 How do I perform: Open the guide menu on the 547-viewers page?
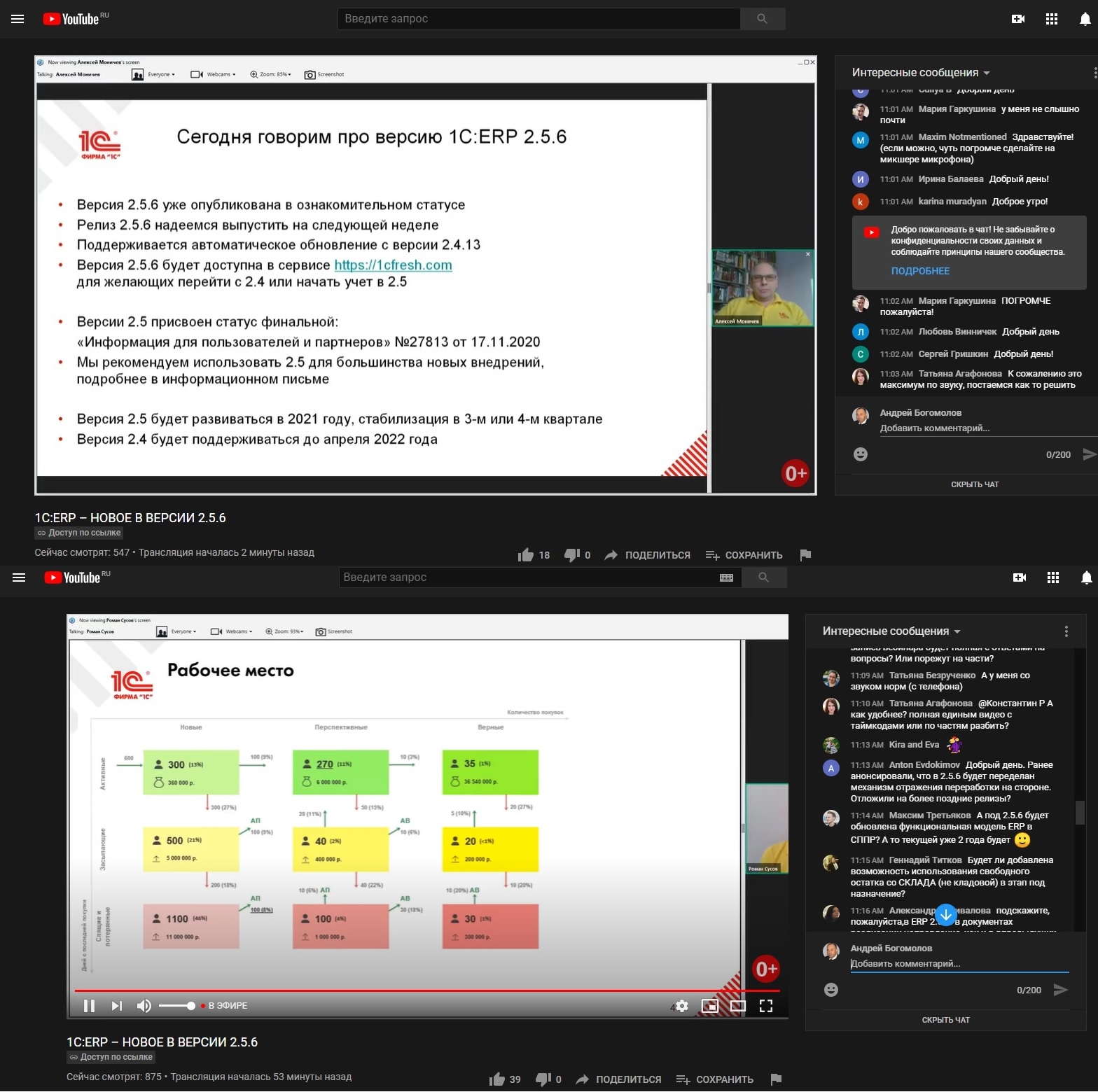tap(18, 19)
